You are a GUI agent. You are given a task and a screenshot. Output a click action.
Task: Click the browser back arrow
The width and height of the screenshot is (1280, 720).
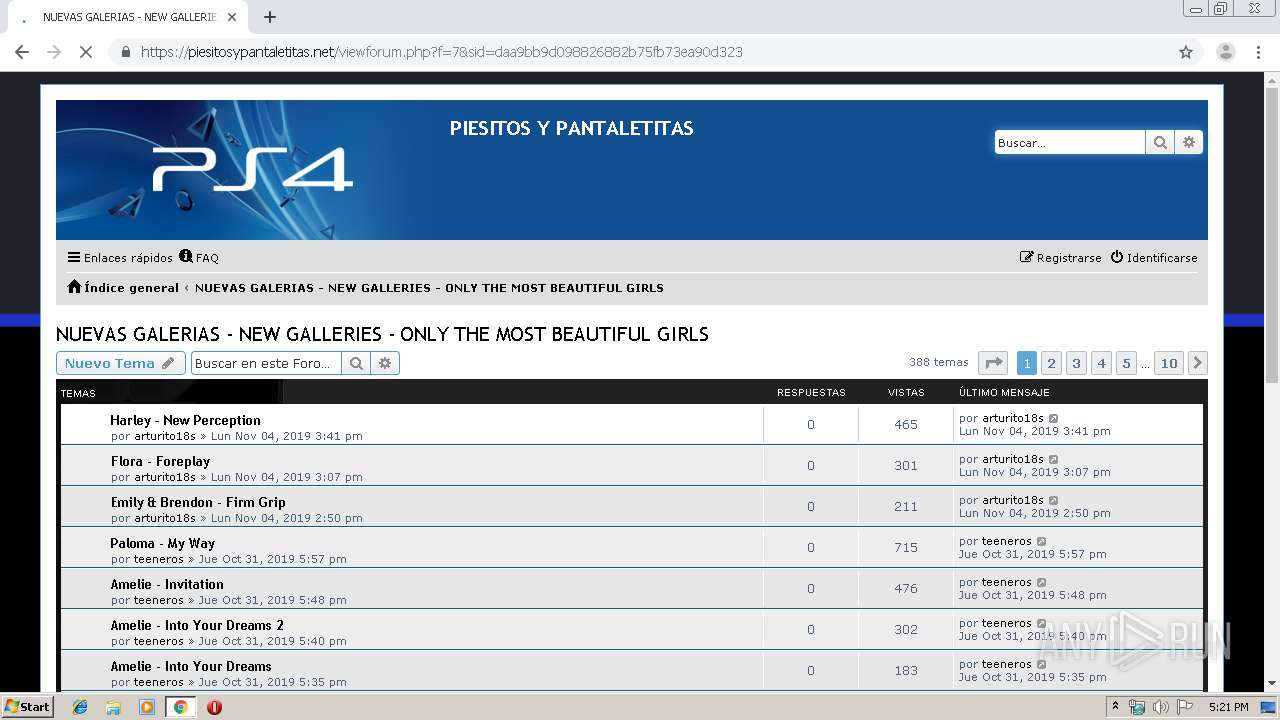click(22, 52)
